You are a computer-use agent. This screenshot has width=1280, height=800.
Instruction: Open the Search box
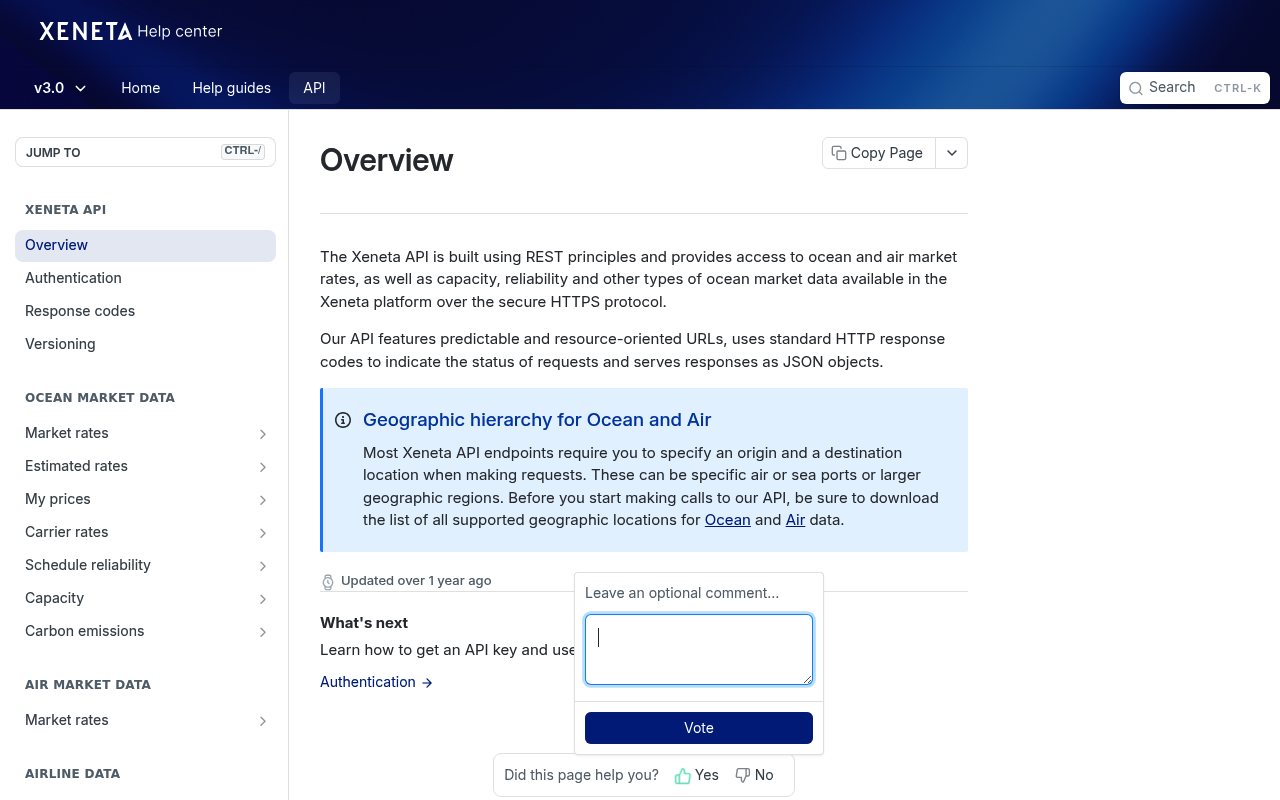click(x=1195, y=88)
